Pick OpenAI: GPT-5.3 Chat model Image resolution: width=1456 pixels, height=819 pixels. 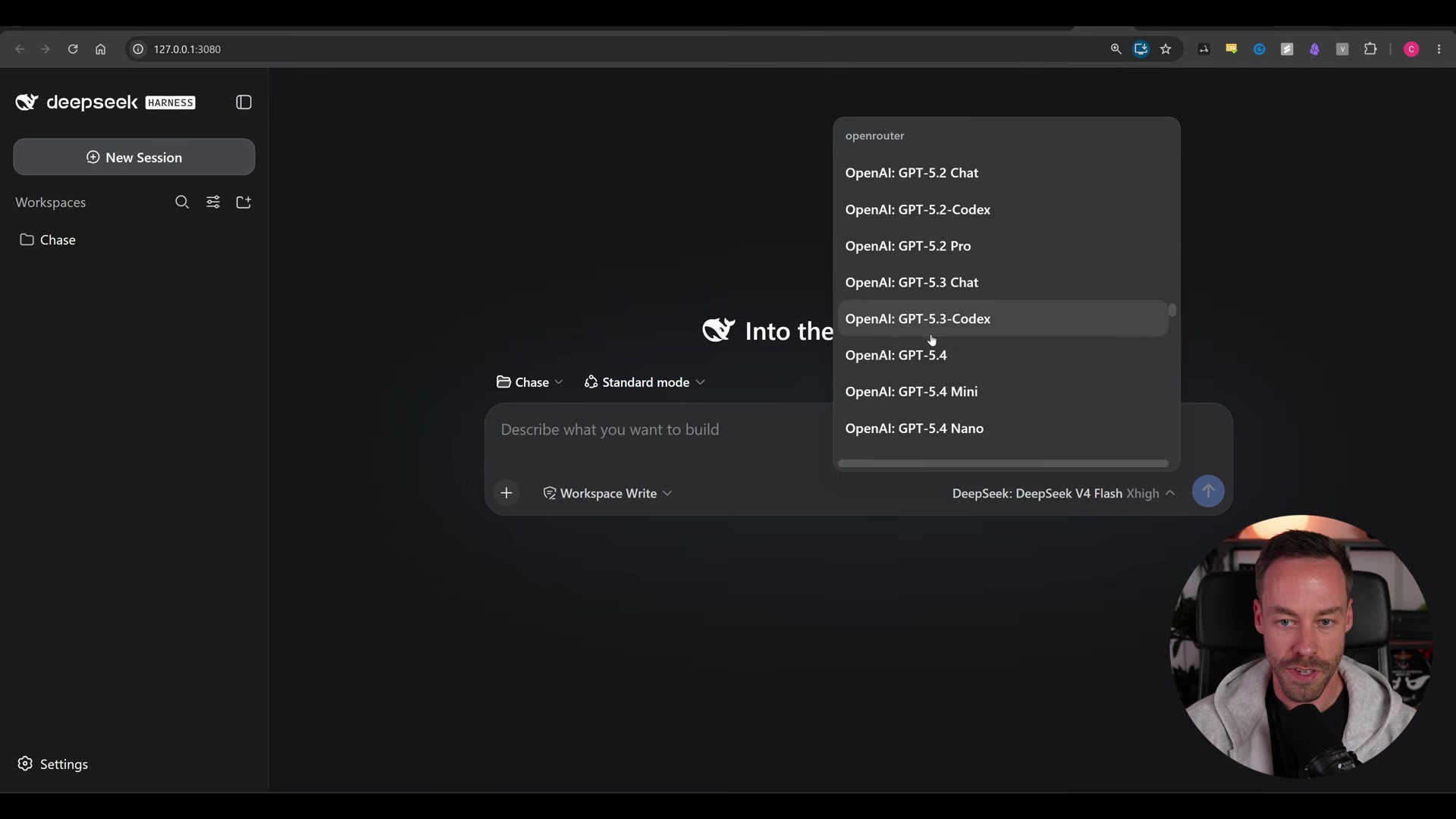click(1003, 282)
